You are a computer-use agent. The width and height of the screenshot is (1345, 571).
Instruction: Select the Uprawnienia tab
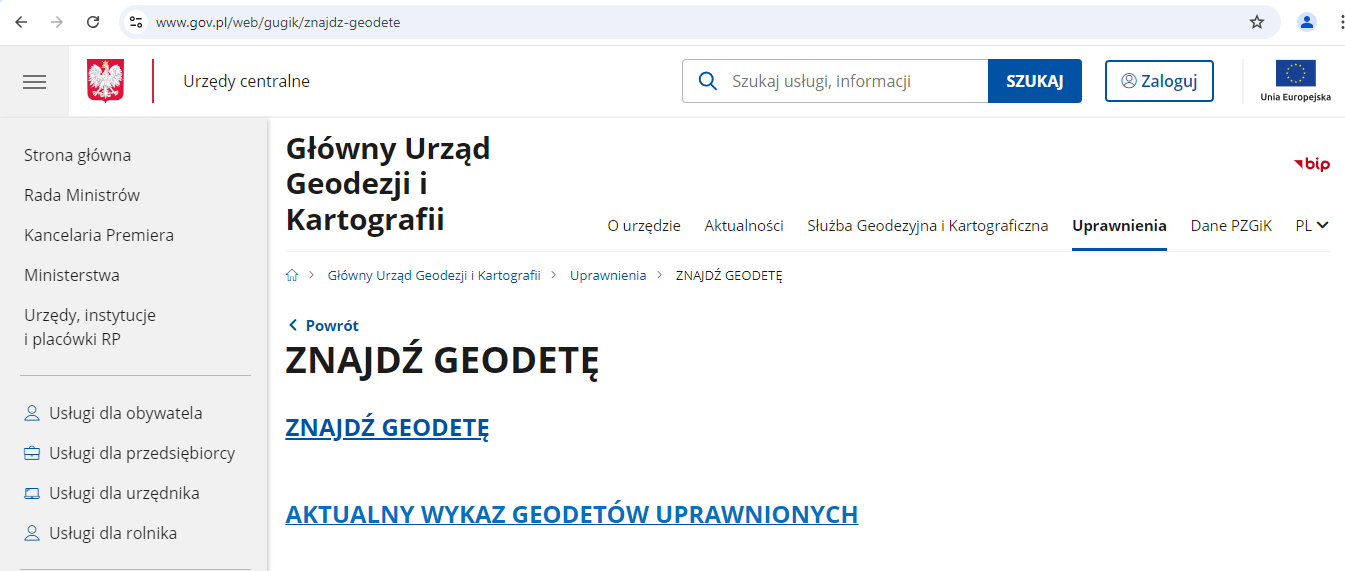pyautogui.click(x=1119, y=225)
